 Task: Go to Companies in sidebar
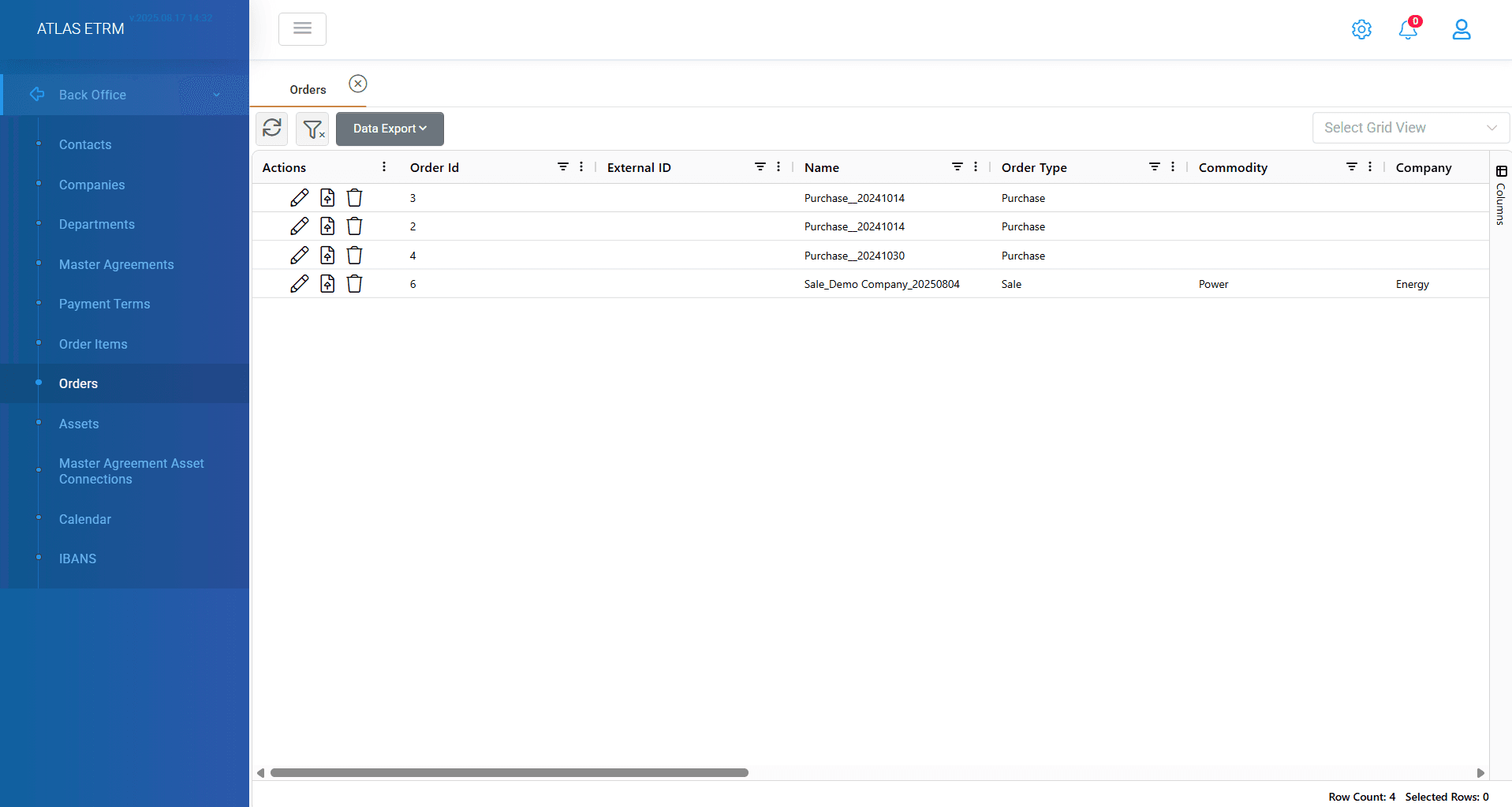91,185
